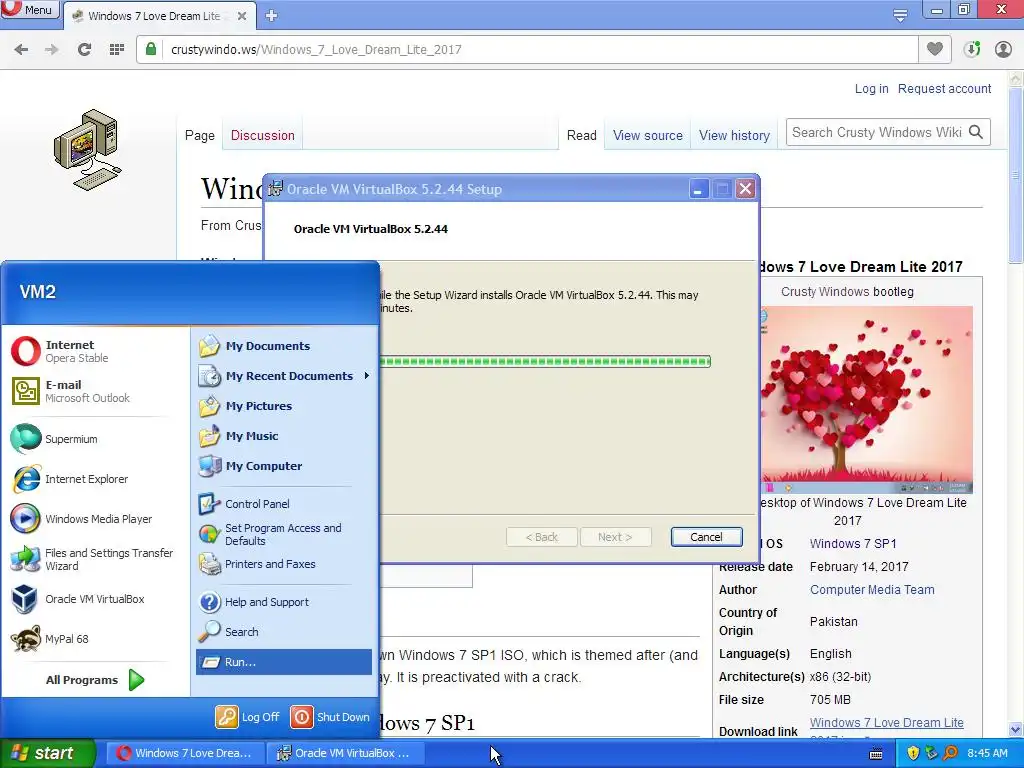
Task: Open Search from Start menu
Action: pyautogui.click(x=284, y=632)
